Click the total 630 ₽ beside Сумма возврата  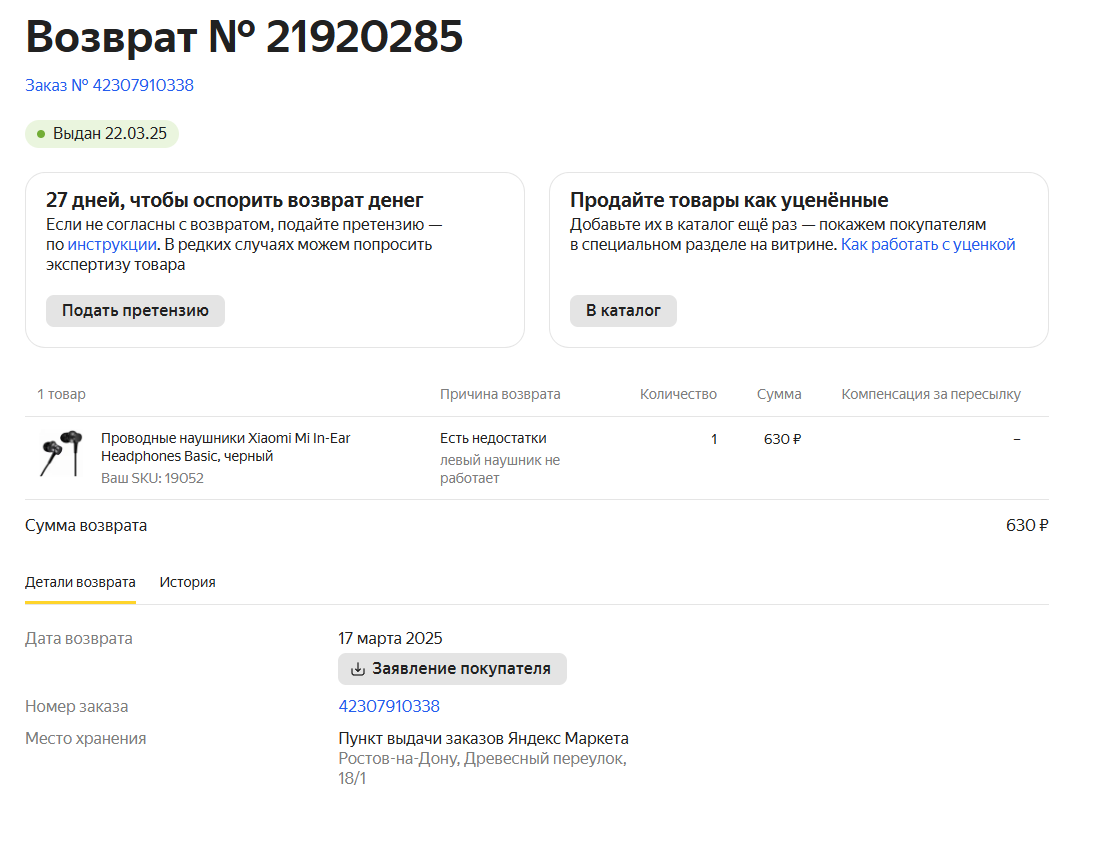[x=1027, y=526]
